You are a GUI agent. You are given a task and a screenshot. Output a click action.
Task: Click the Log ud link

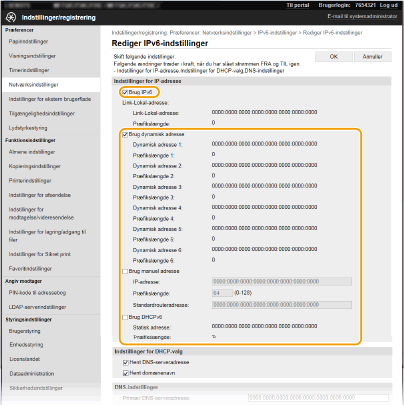click(x=389, y=5)
